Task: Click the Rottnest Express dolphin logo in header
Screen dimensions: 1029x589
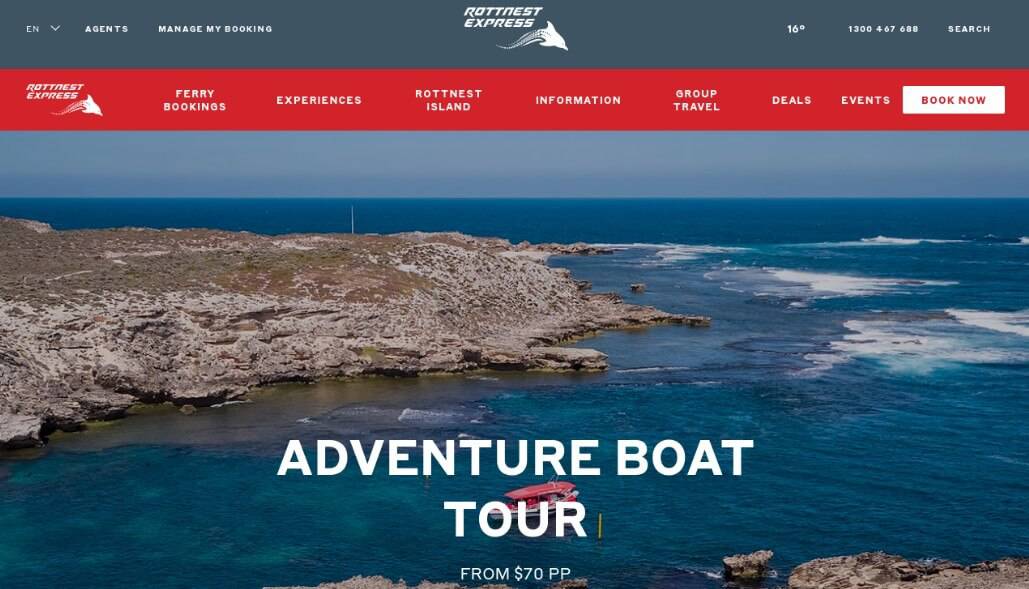Action: [516, 28]
